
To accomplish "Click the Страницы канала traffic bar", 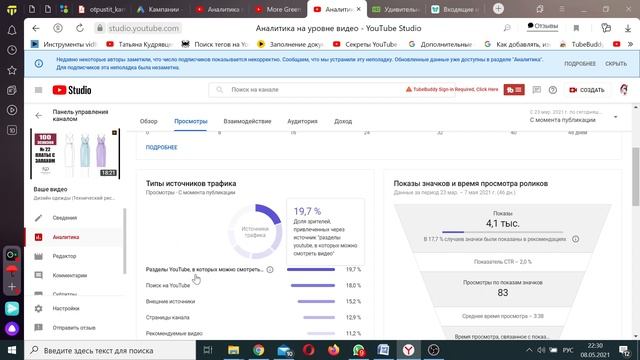I will click(319, 317).
